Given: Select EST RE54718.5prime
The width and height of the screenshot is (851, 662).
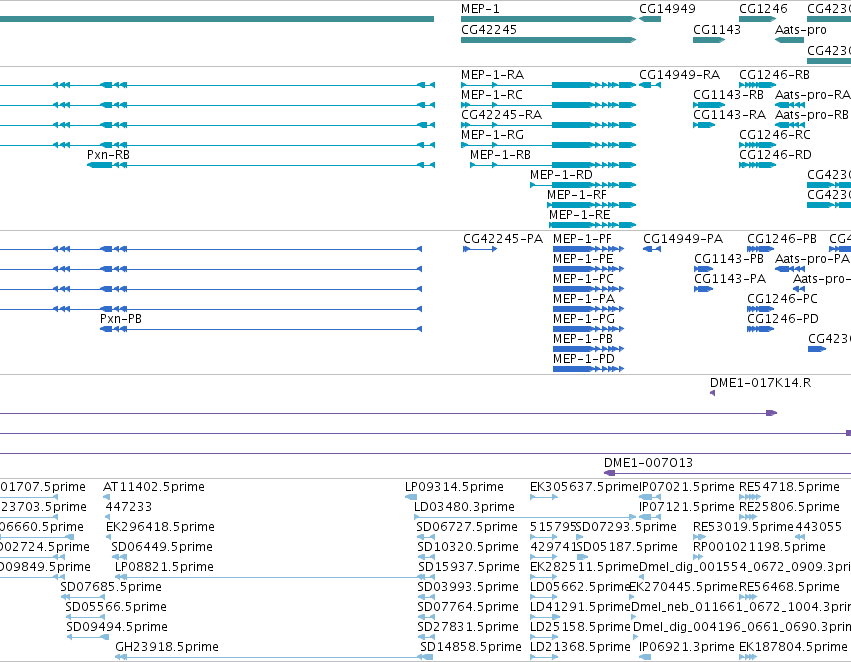Looking at the screenshot, I should (x=789, y=487).
